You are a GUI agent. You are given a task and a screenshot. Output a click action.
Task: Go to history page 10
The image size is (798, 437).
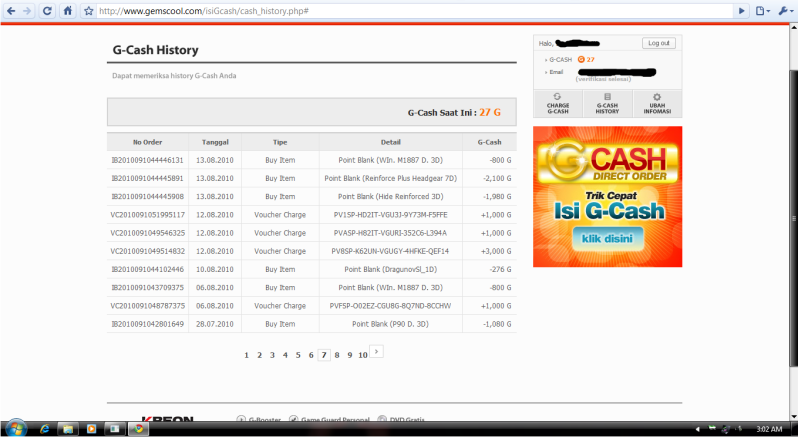362,355
